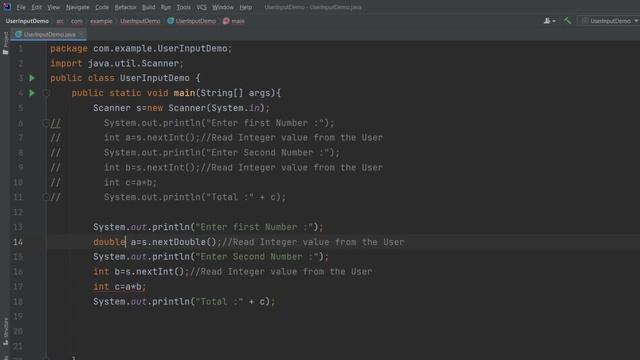
Task: Open the Navigate menu
Action: pyautogui.click(x=78, y=7)
